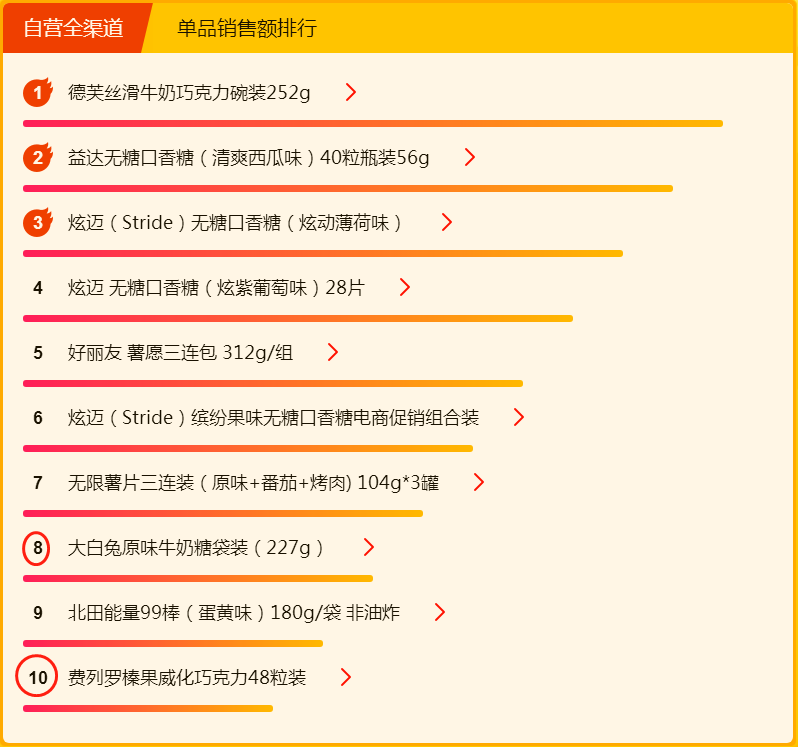The height and width of the screenshot is (747, 798).
Task: Open 费列罗榛果威化巧克力48粒装 product link
Action: click(187, 678)
